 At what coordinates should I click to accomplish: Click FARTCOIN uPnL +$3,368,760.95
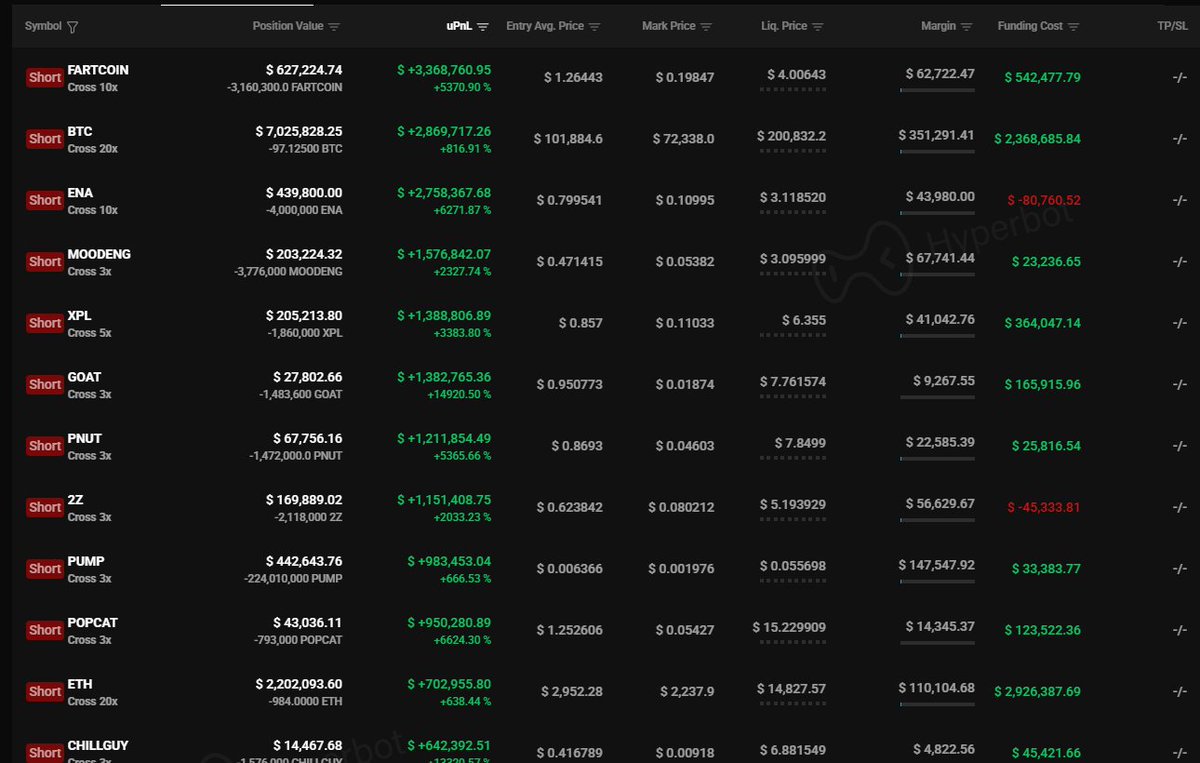point(443,70)
